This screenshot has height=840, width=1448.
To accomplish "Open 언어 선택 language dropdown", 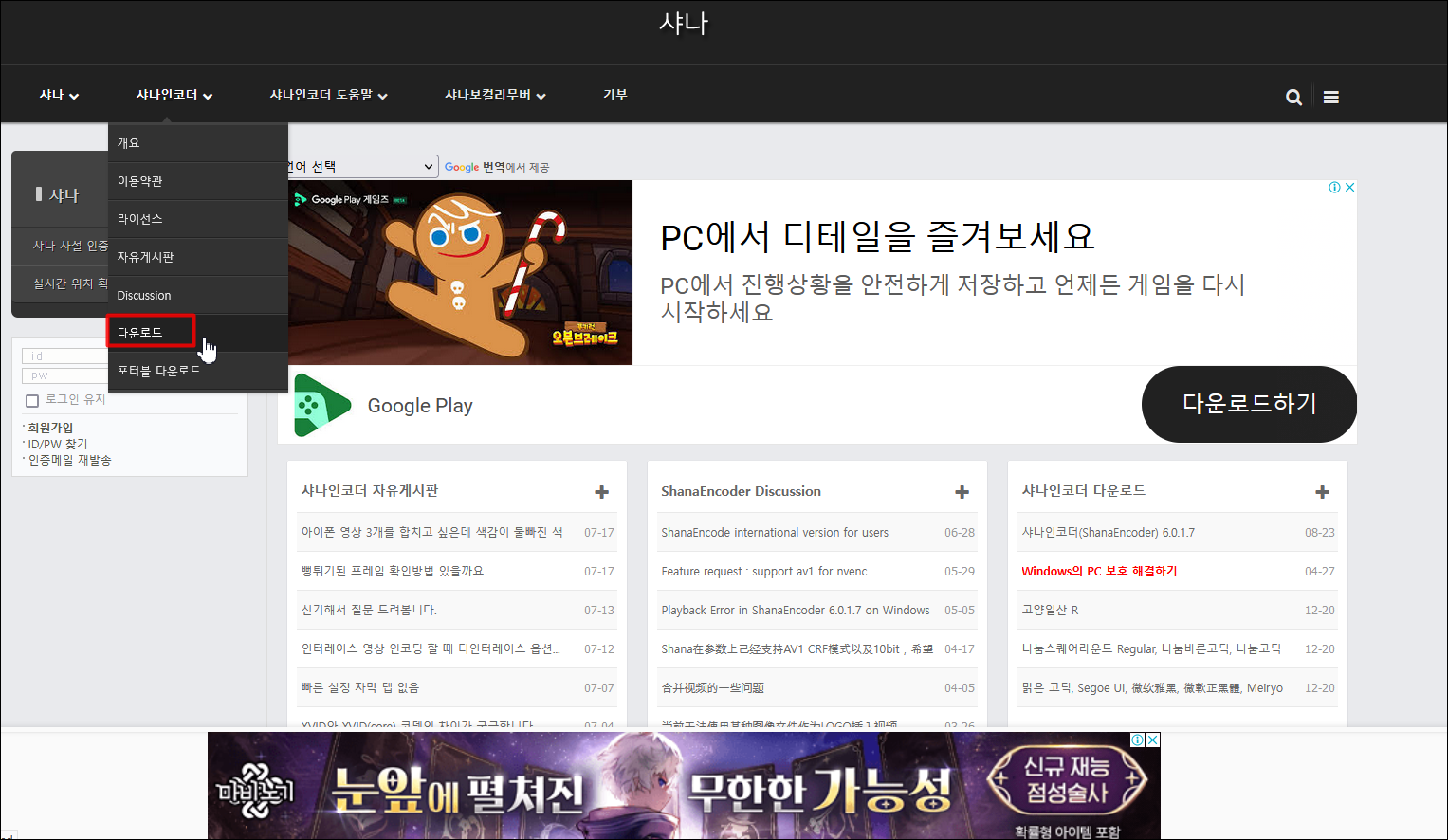I will [x=362, y=166].
